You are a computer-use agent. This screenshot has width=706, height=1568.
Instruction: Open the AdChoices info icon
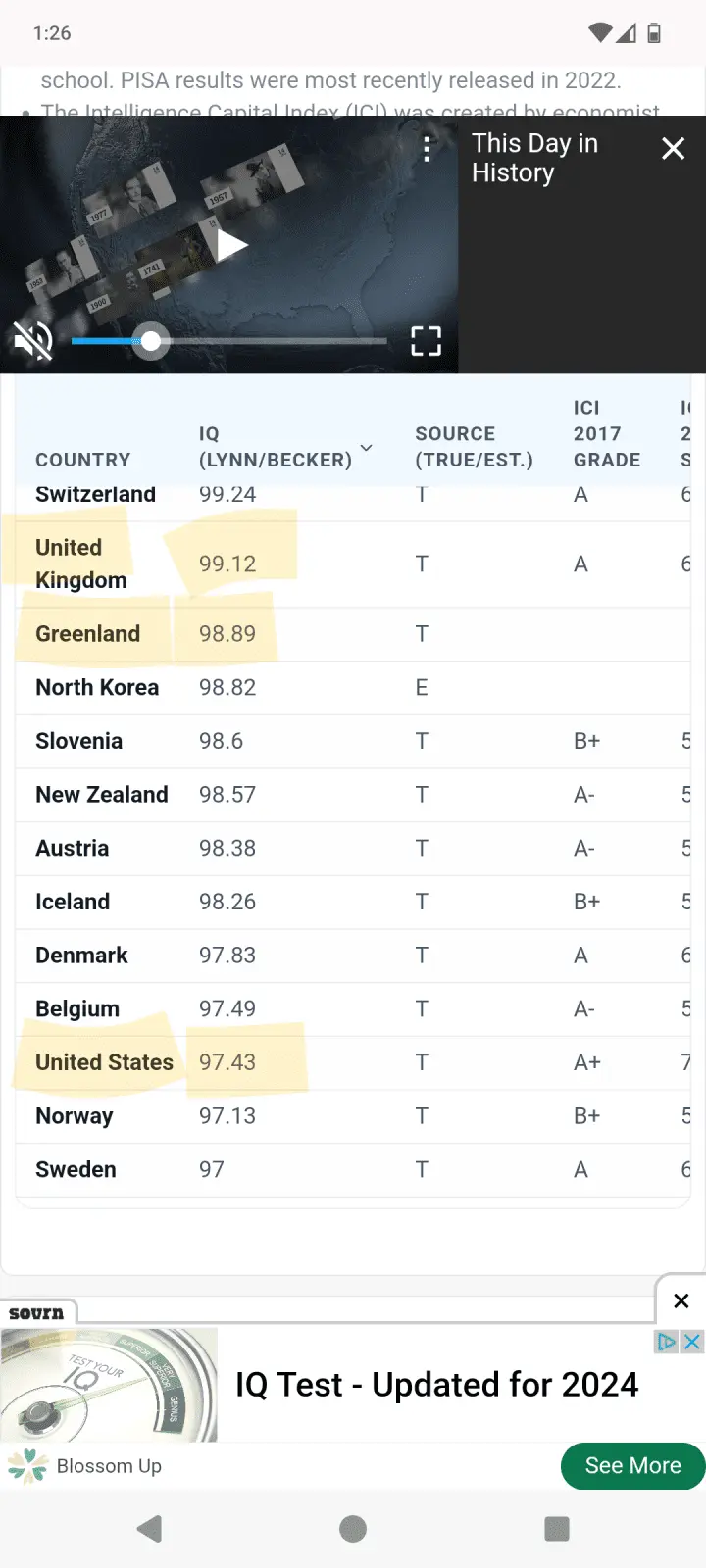pyautogui.click(x=667, y=1342)
